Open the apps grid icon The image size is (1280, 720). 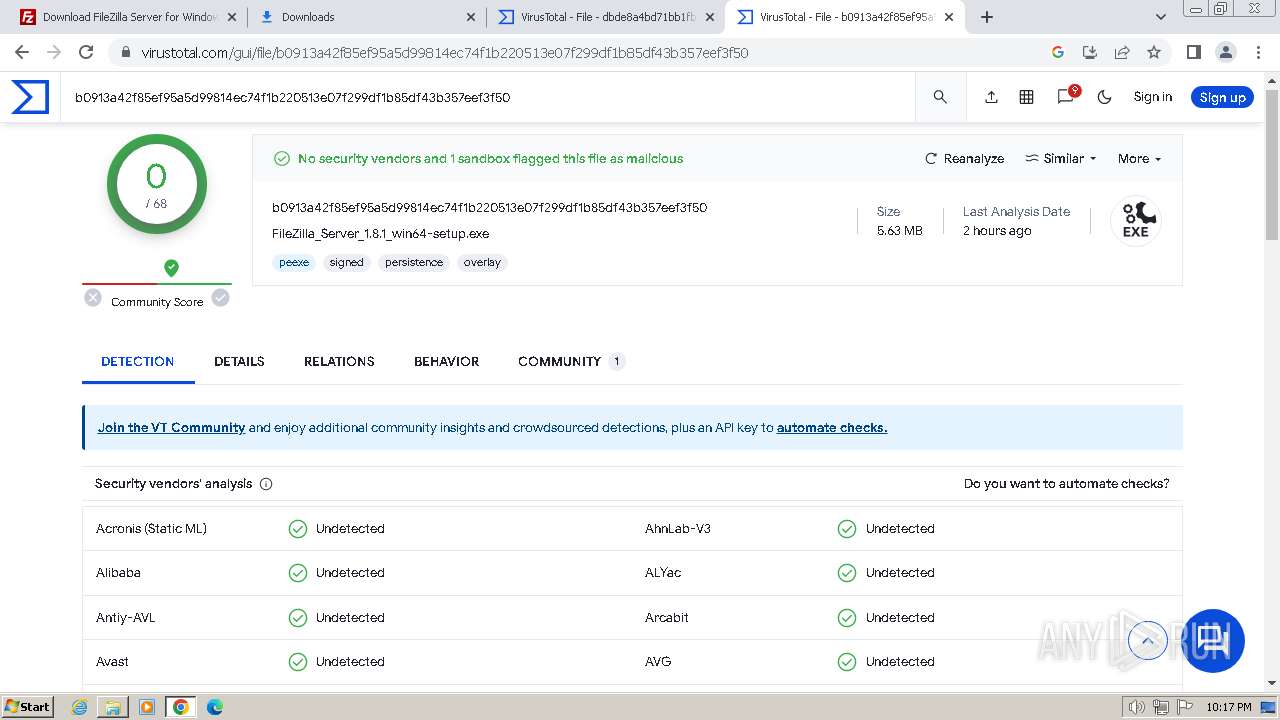pos(1026,97)
